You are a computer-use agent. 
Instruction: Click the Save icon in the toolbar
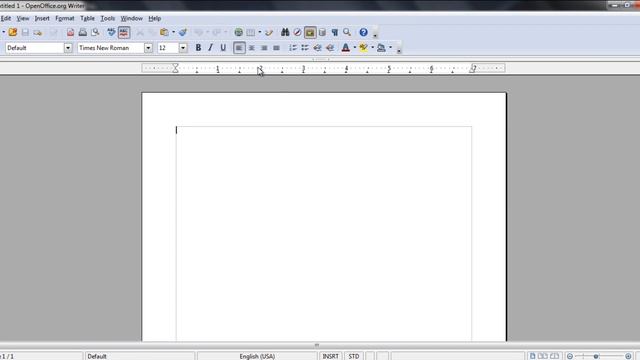point(25,32)
